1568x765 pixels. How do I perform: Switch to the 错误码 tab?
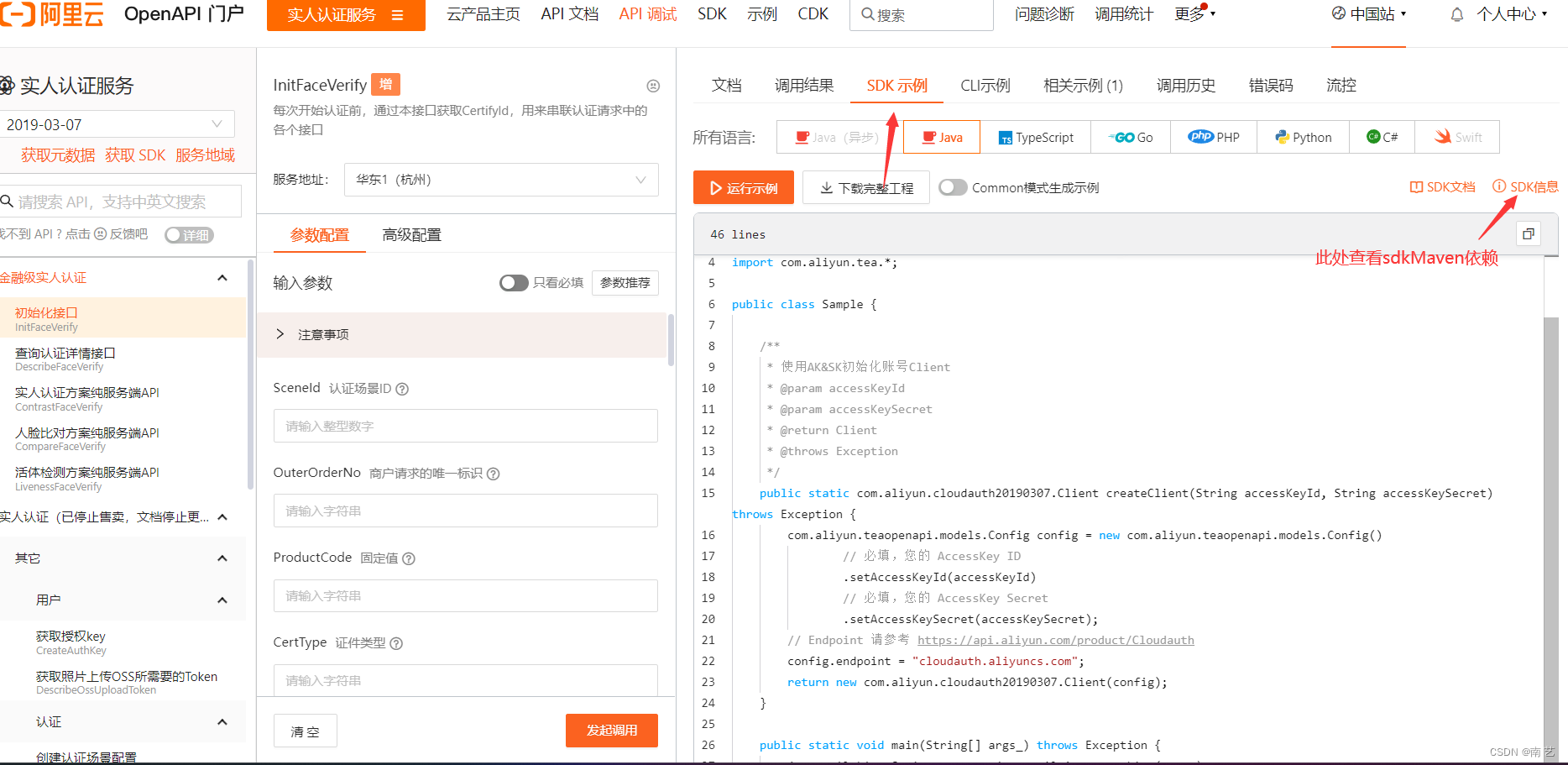[x=1271, y=86]
